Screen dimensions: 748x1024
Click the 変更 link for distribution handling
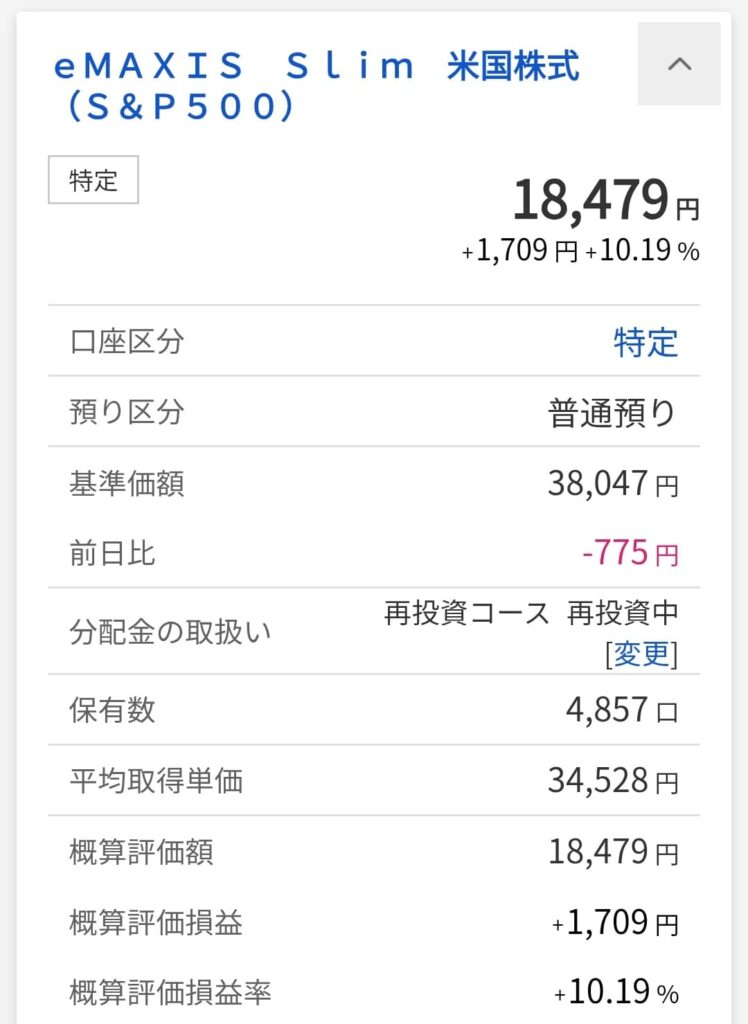pyautogui.click(x=642, y=654)
